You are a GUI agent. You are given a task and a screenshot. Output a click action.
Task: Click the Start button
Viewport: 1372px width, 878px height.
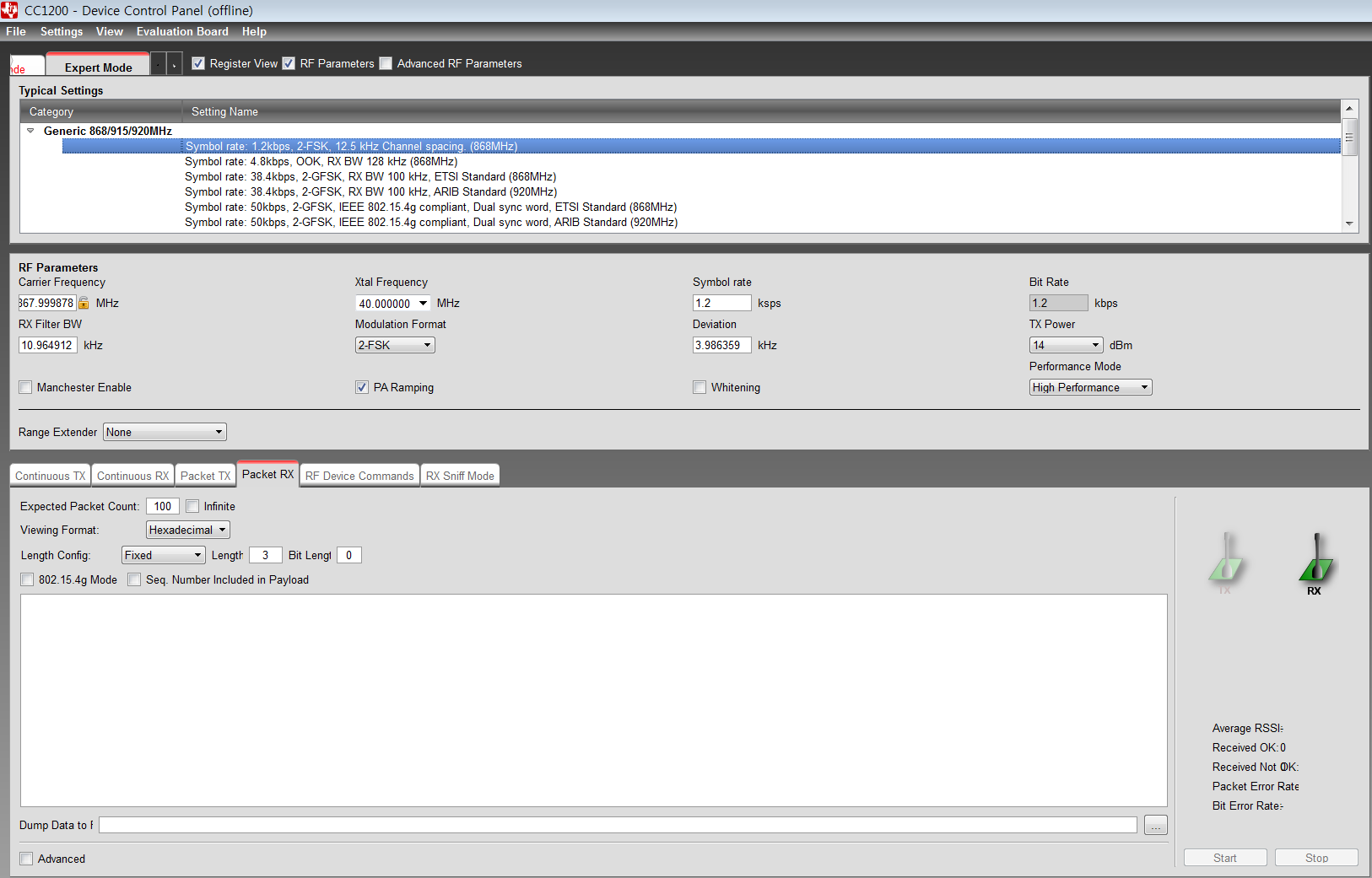[1225, 858]
